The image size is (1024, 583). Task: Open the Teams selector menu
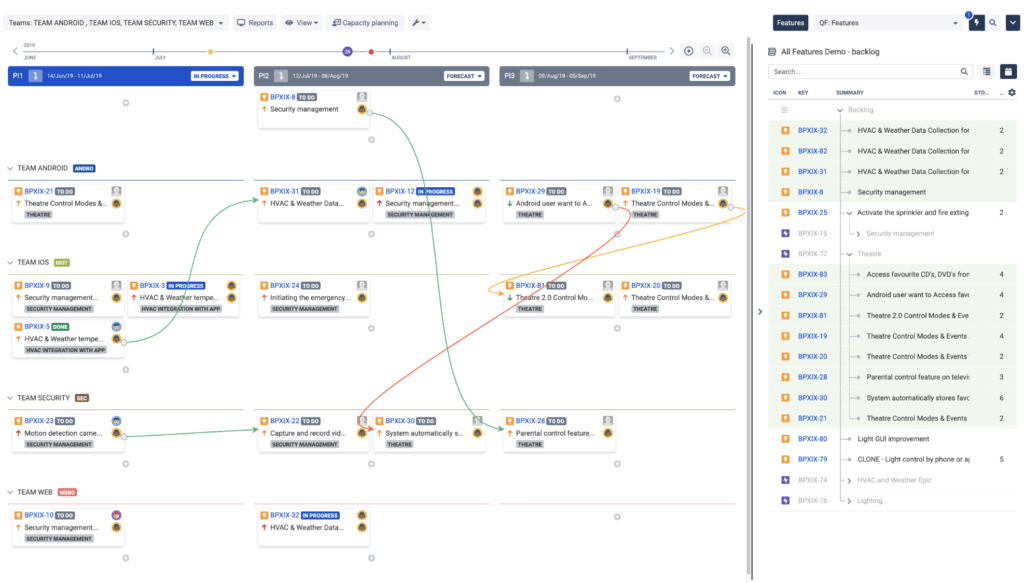pyautogui.click(x=116, y=22)
